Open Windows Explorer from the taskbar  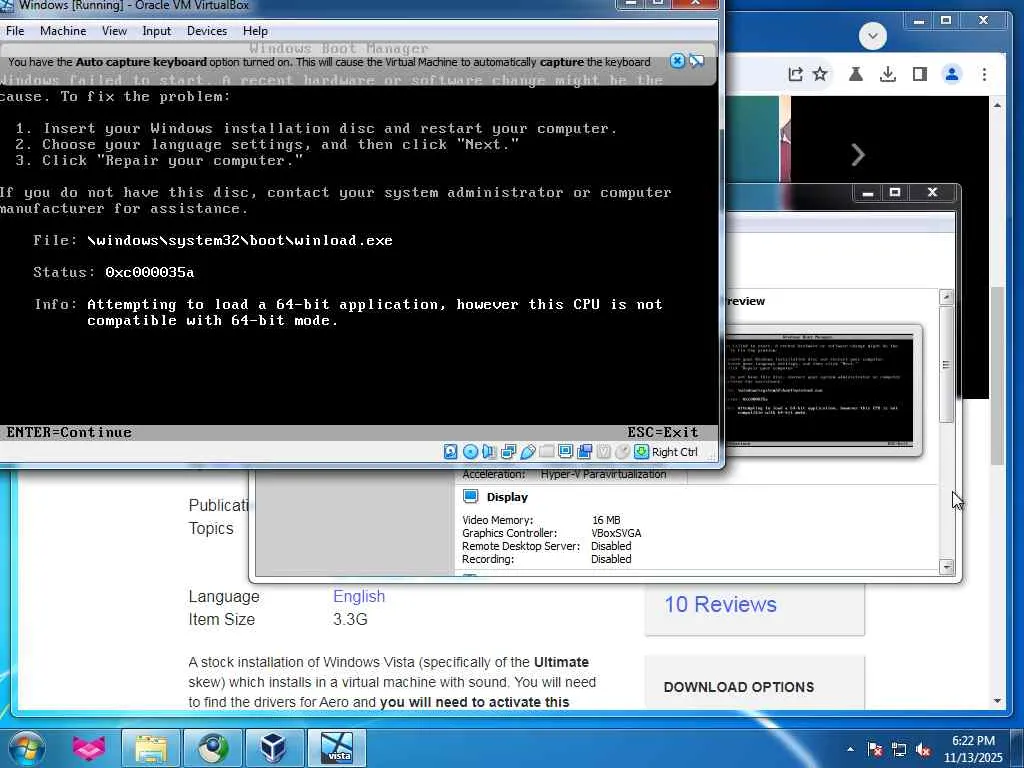point(151,748)
